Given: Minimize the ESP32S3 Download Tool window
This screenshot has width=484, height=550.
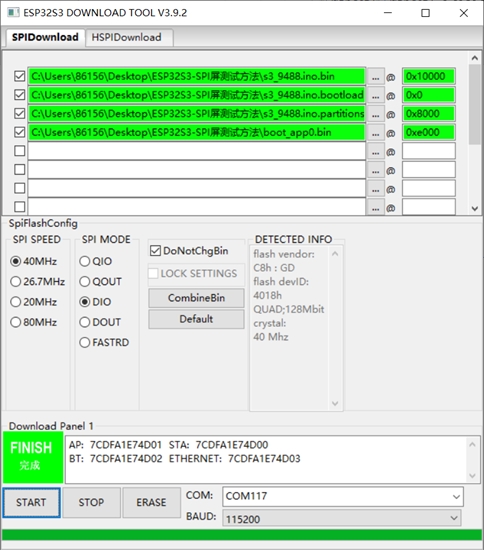Looking at the screenshot, I should click(388, 13).
